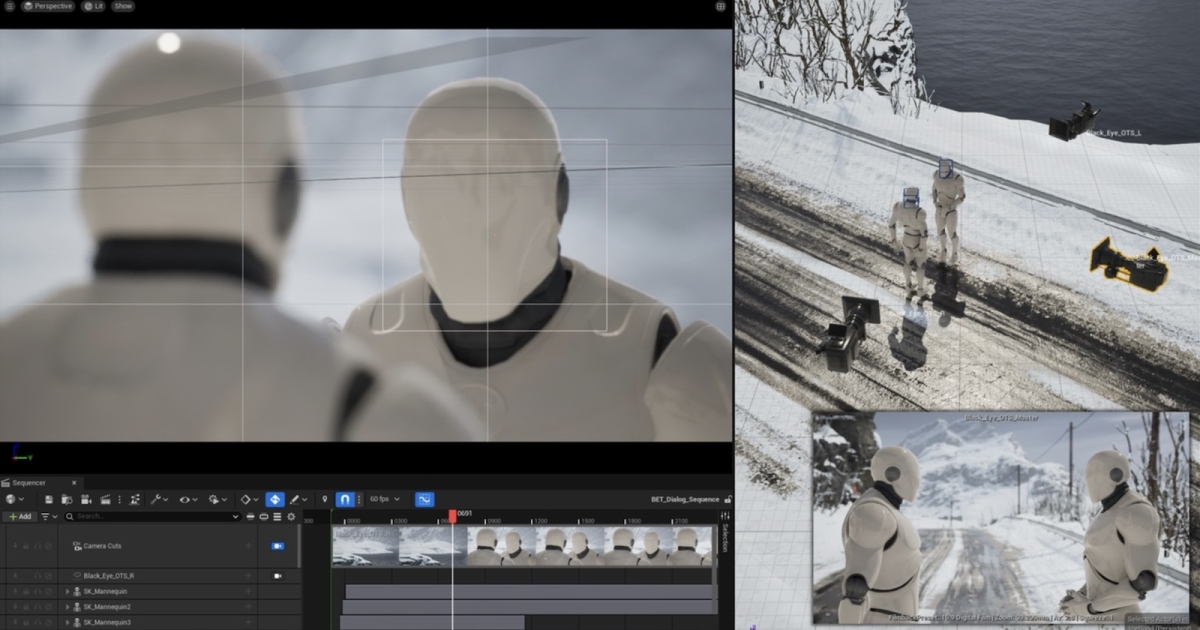This screenshot has height=630, width=1200.
Task: Open the track filter dropdown
Action: point(49,516)
